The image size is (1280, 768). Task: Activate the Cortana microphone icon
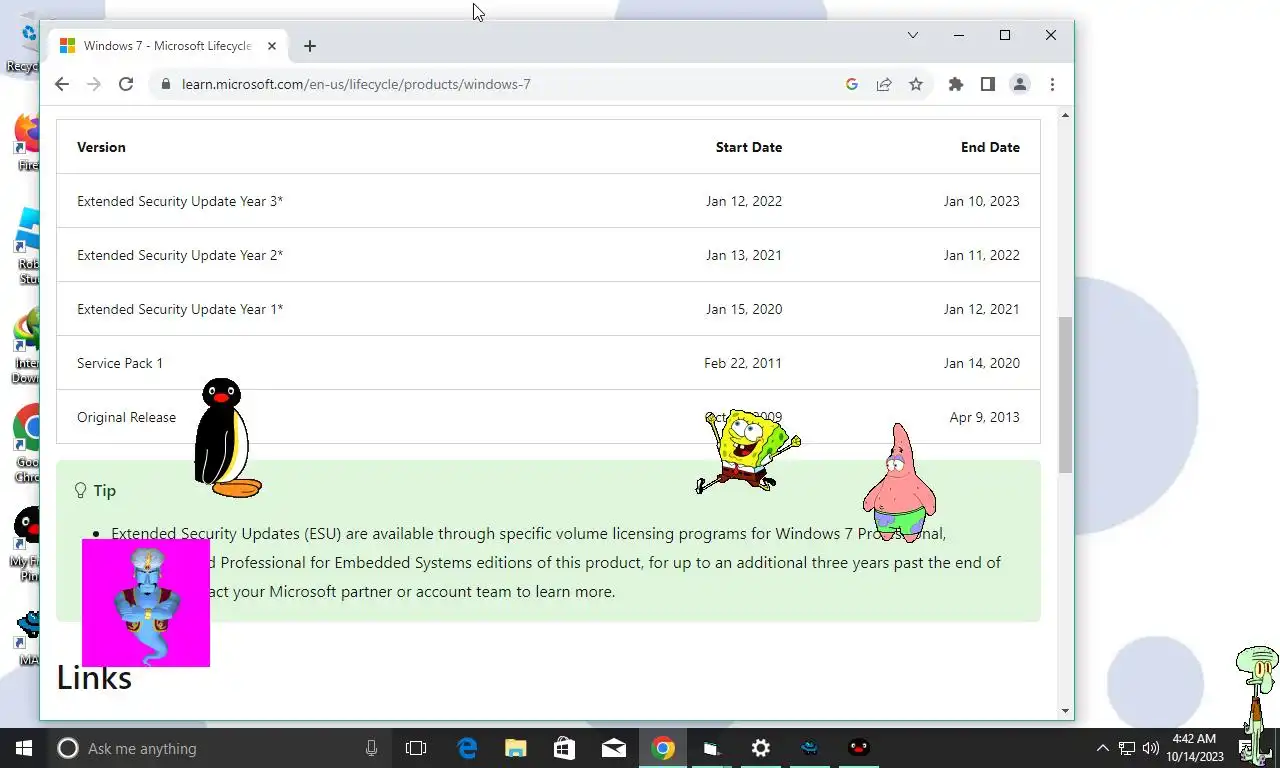coord(371,748)
